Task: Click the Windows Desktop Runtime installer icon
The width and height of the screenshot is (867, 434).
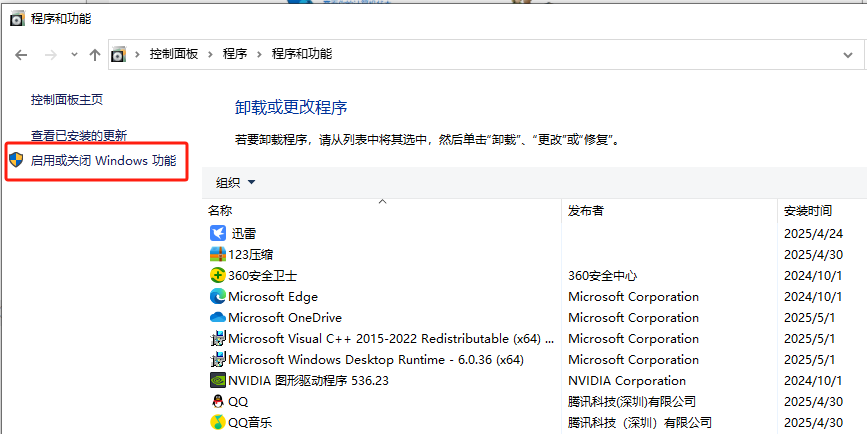Action: (x=218, y=359)
